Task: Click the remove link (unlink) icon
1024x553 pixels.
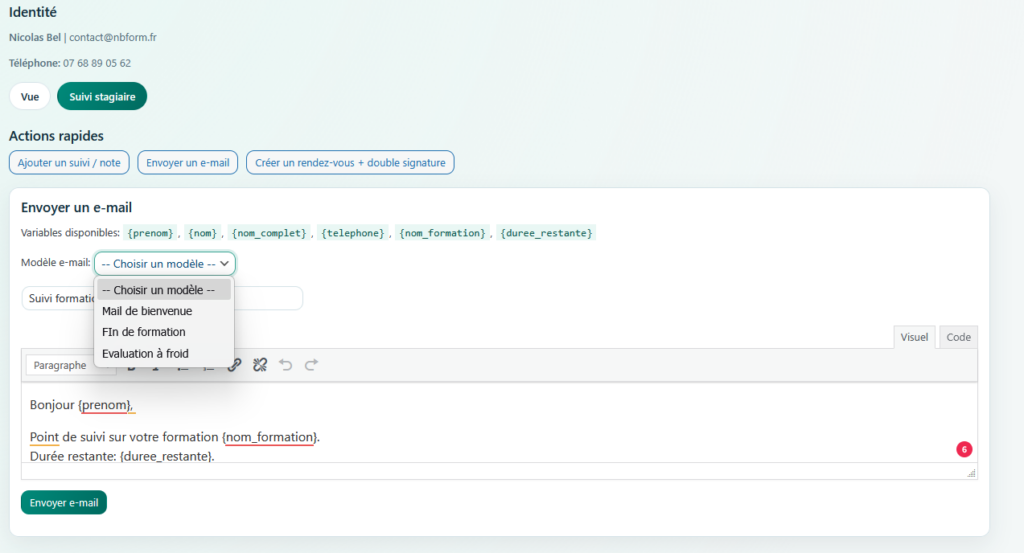Action: [260, 365]
